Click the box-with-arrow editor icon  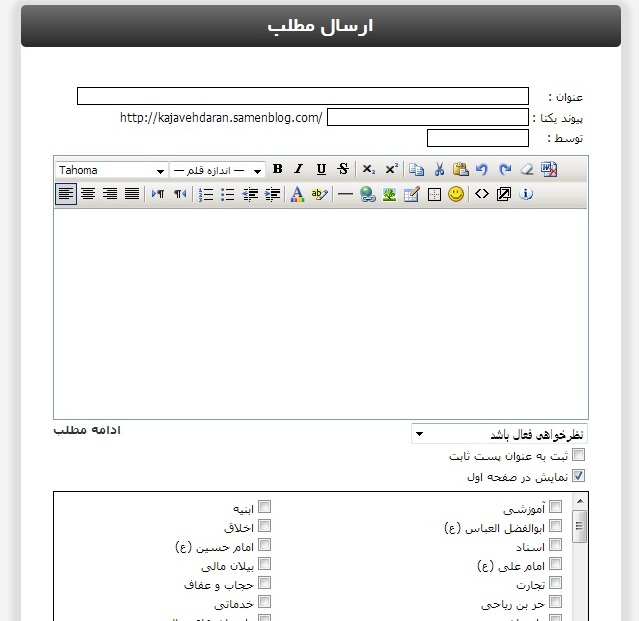click(x=504, y=194)
